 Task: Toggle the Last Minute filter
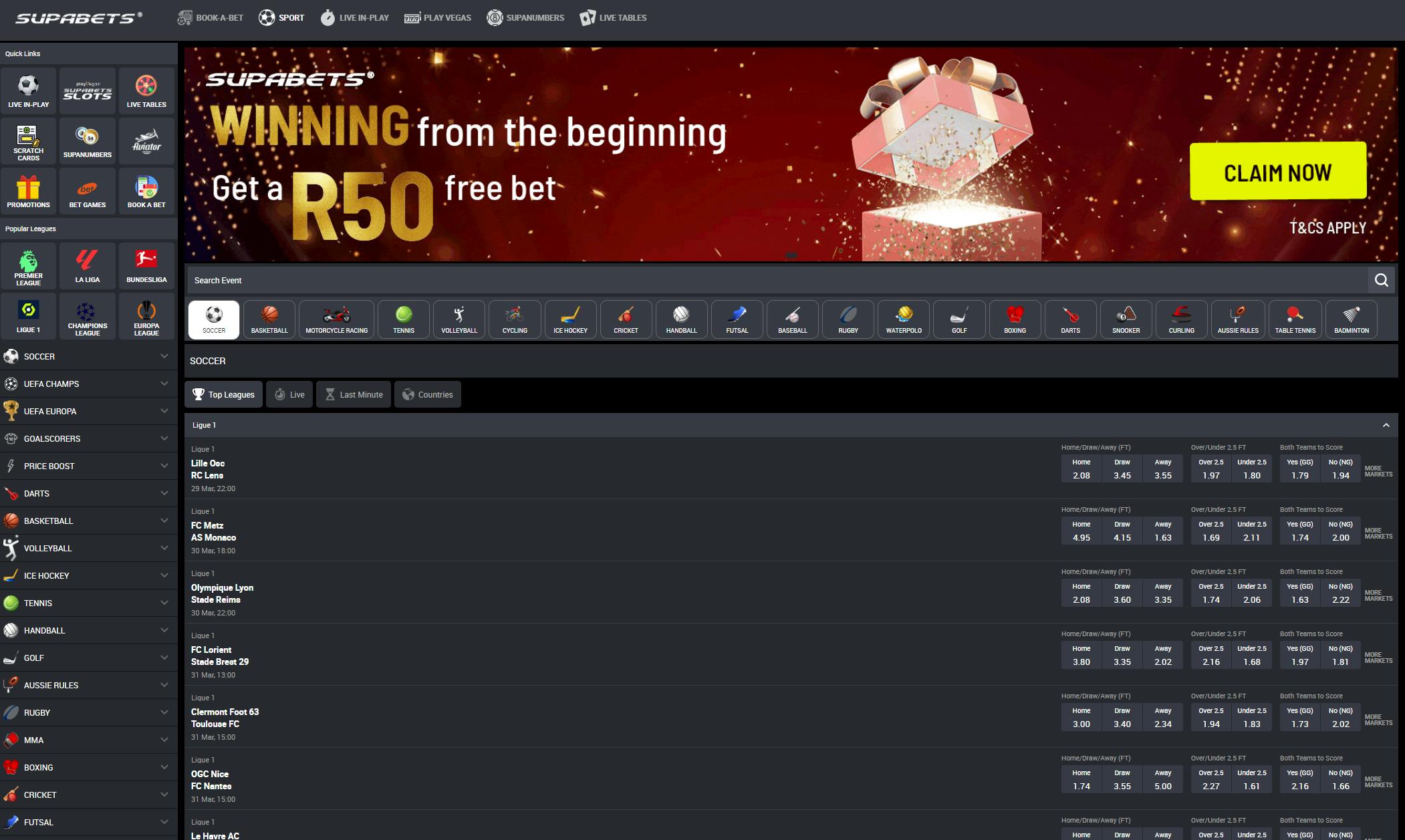point(353,394)
